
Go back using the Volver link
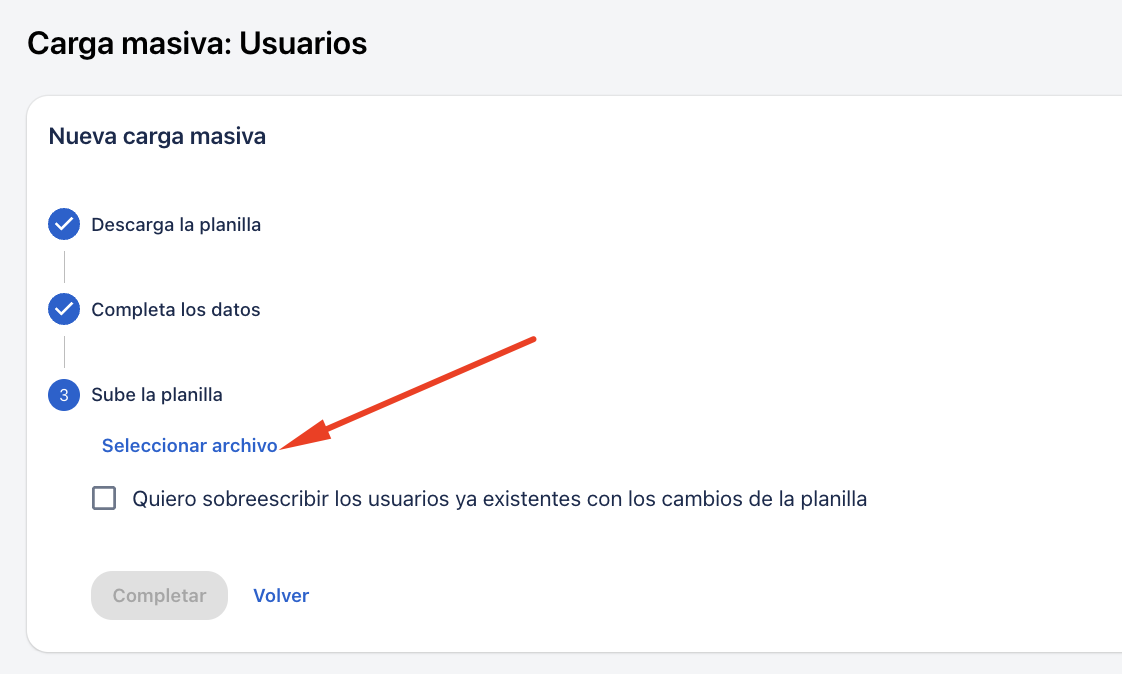[x=281, y=595]
